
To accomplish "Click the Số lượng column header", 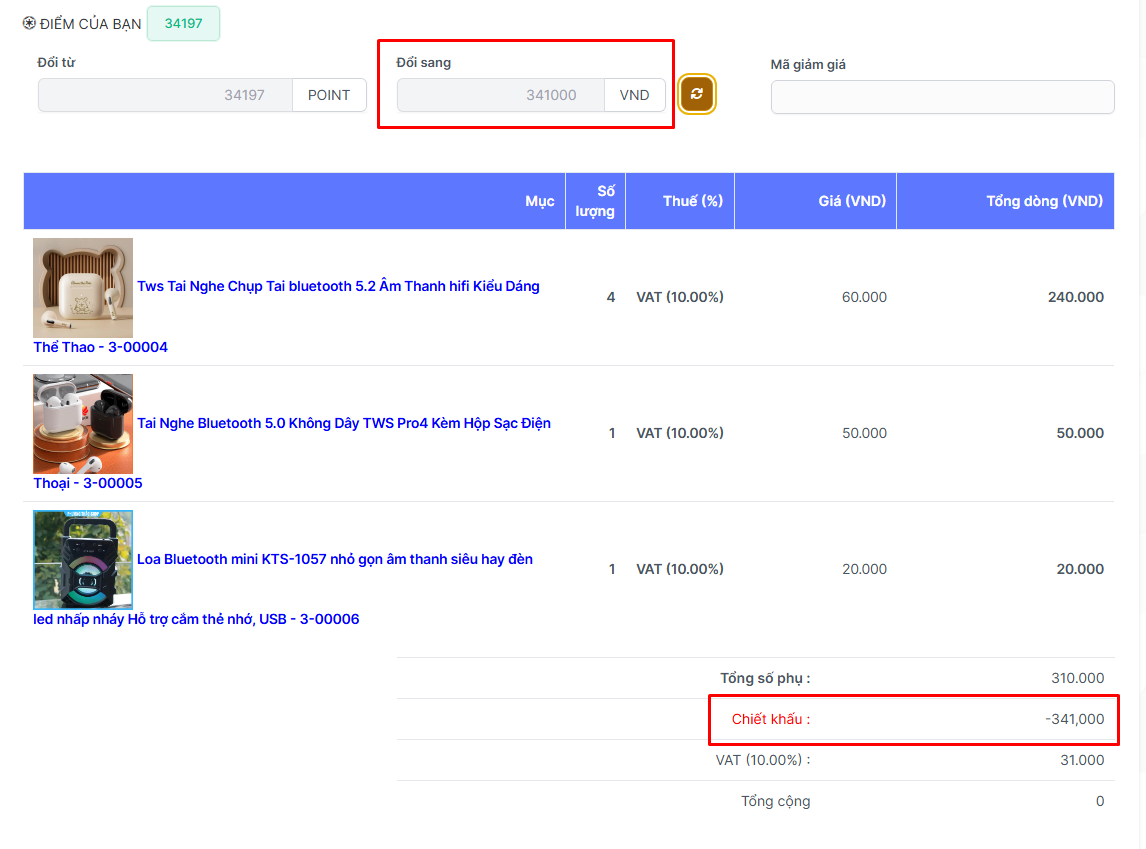I will point(595,201).
